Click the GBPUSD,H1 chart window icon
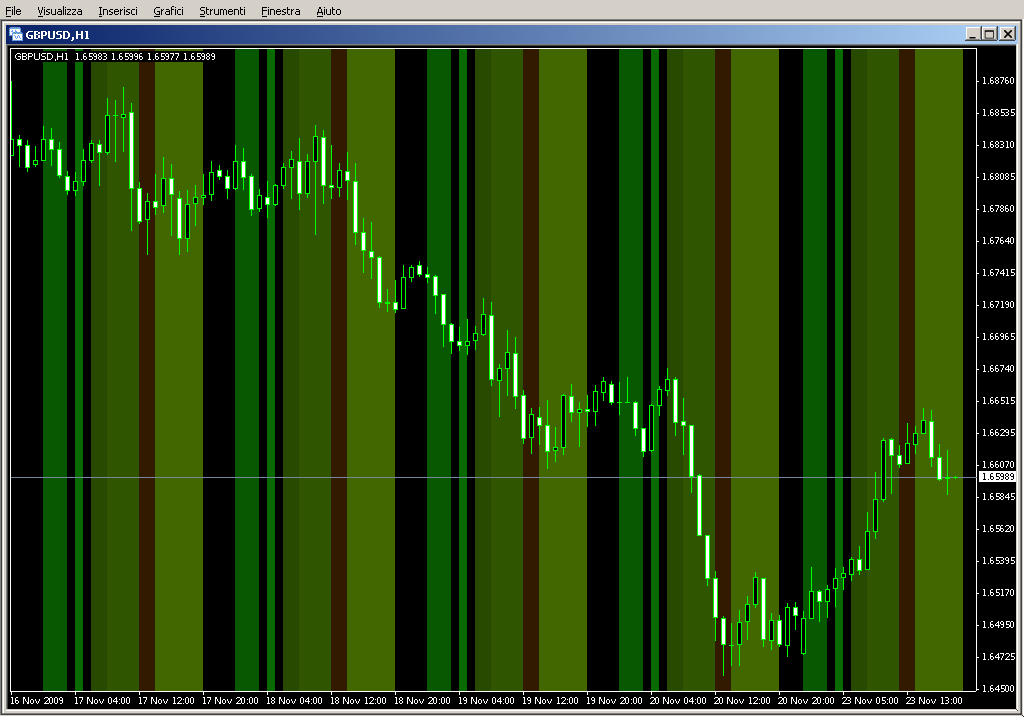 click(16, 35)
